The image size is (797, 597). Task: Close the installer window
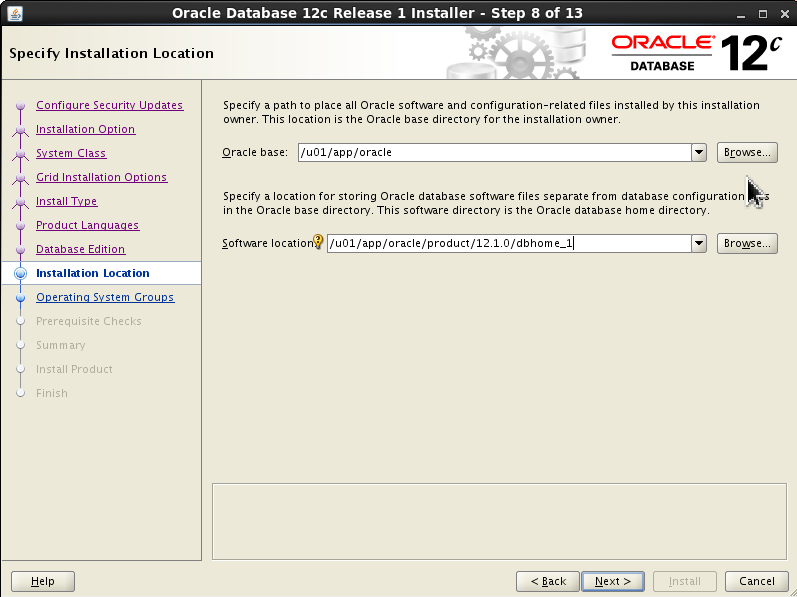pyautogui.click(x=785, y=14)
